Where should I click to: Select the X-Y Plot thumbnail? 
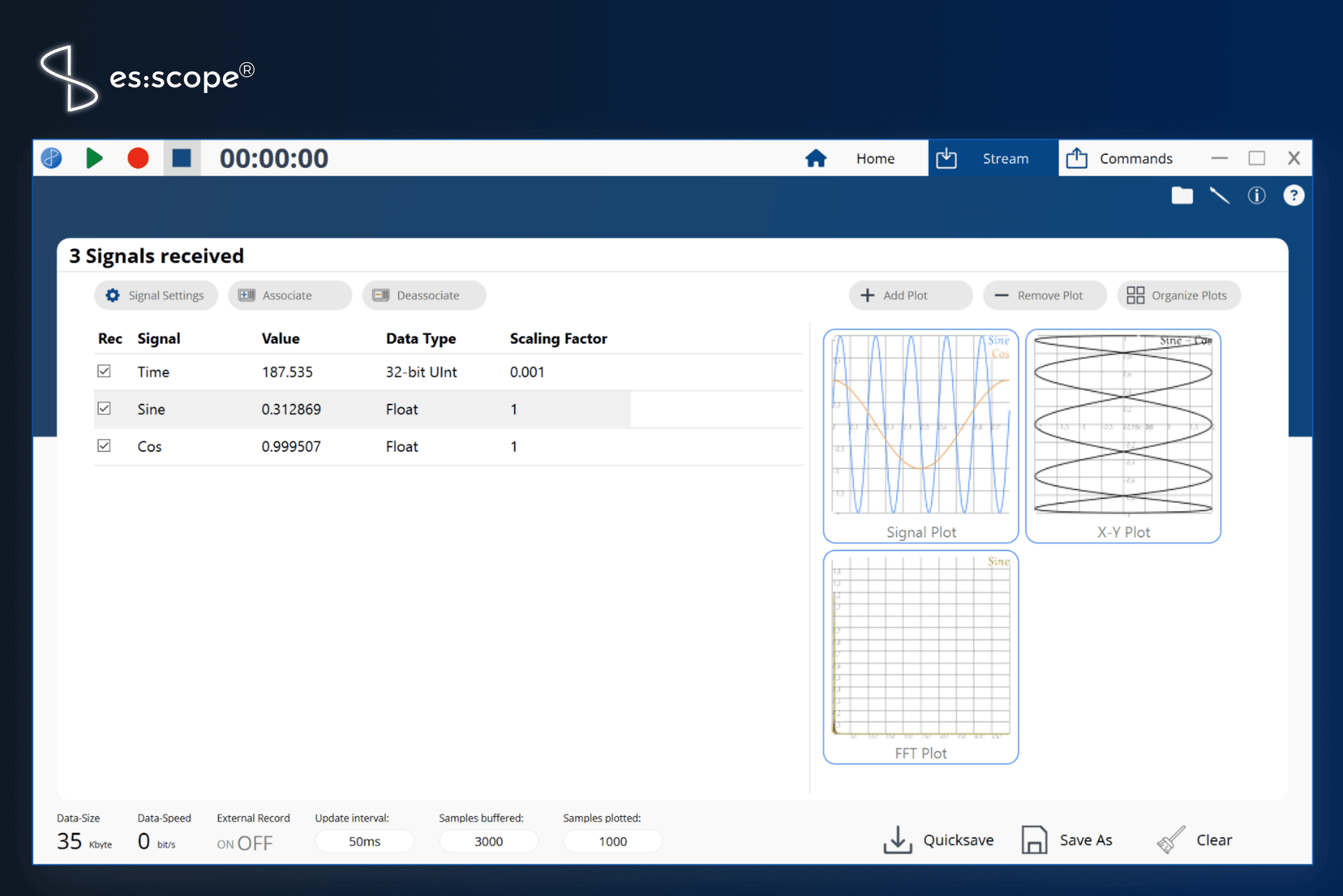click(1123, 435)
